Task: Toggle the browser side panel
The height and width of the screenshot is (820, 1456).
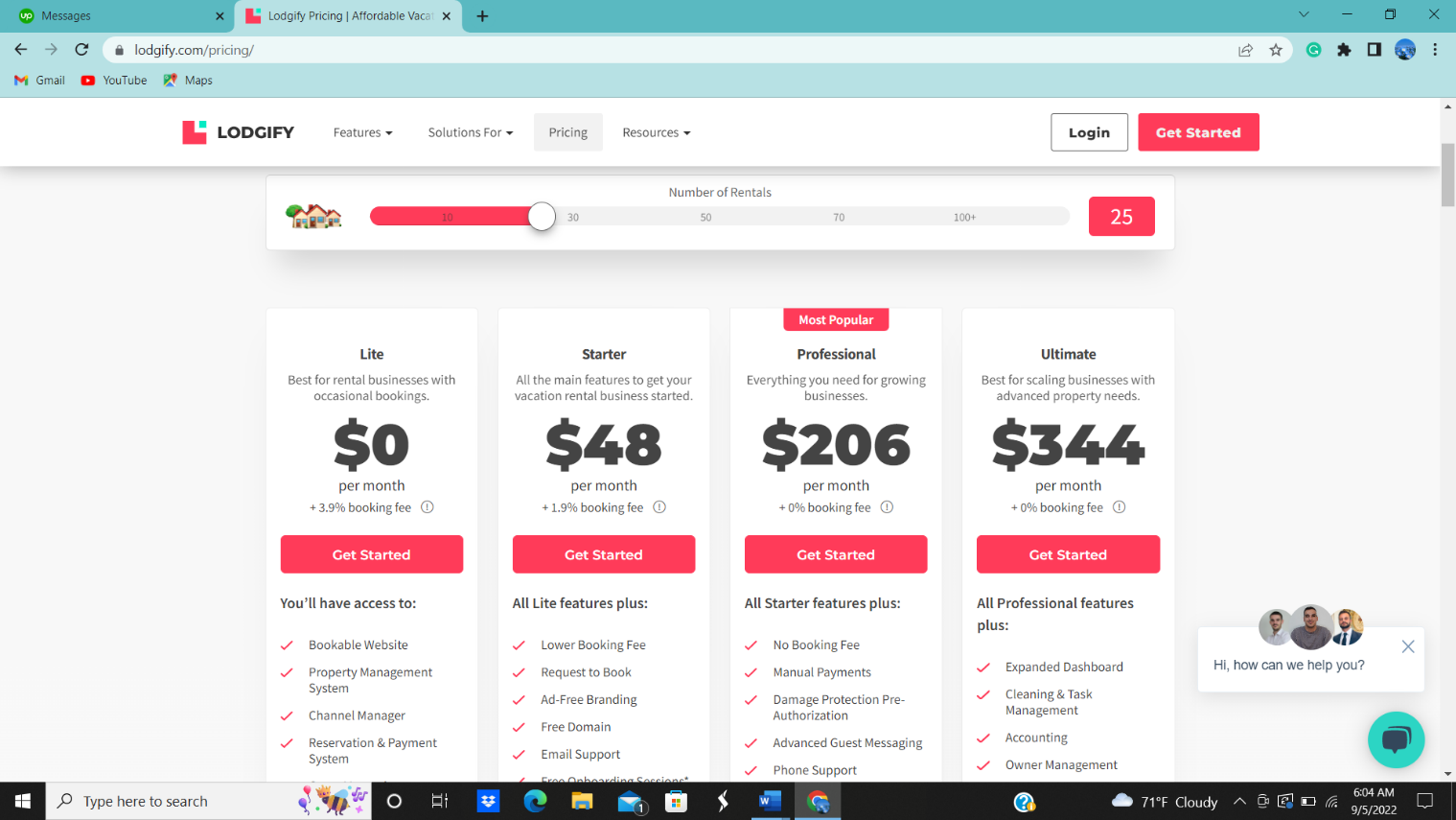Action: pyautogui.click(x=1375, y=50)
